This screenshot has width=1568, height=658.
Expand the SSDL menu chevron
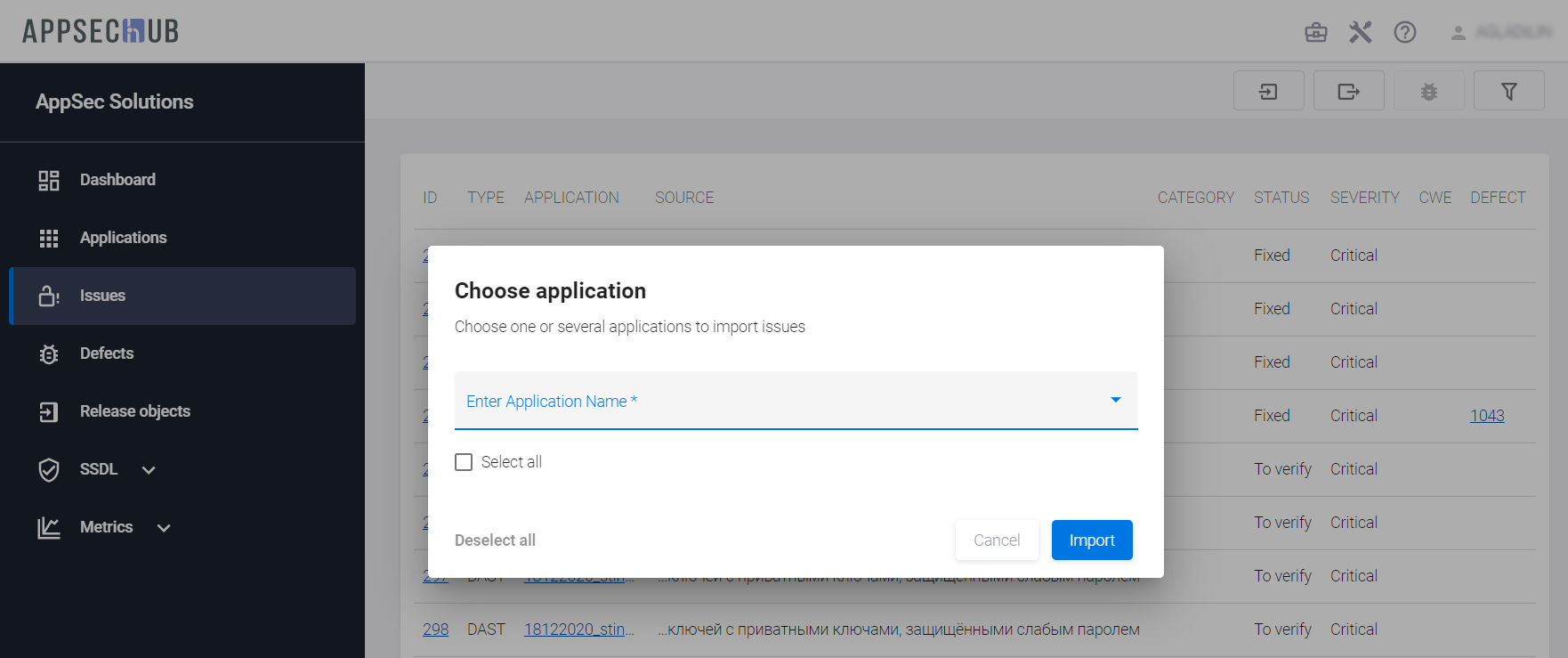coord(149,470)
